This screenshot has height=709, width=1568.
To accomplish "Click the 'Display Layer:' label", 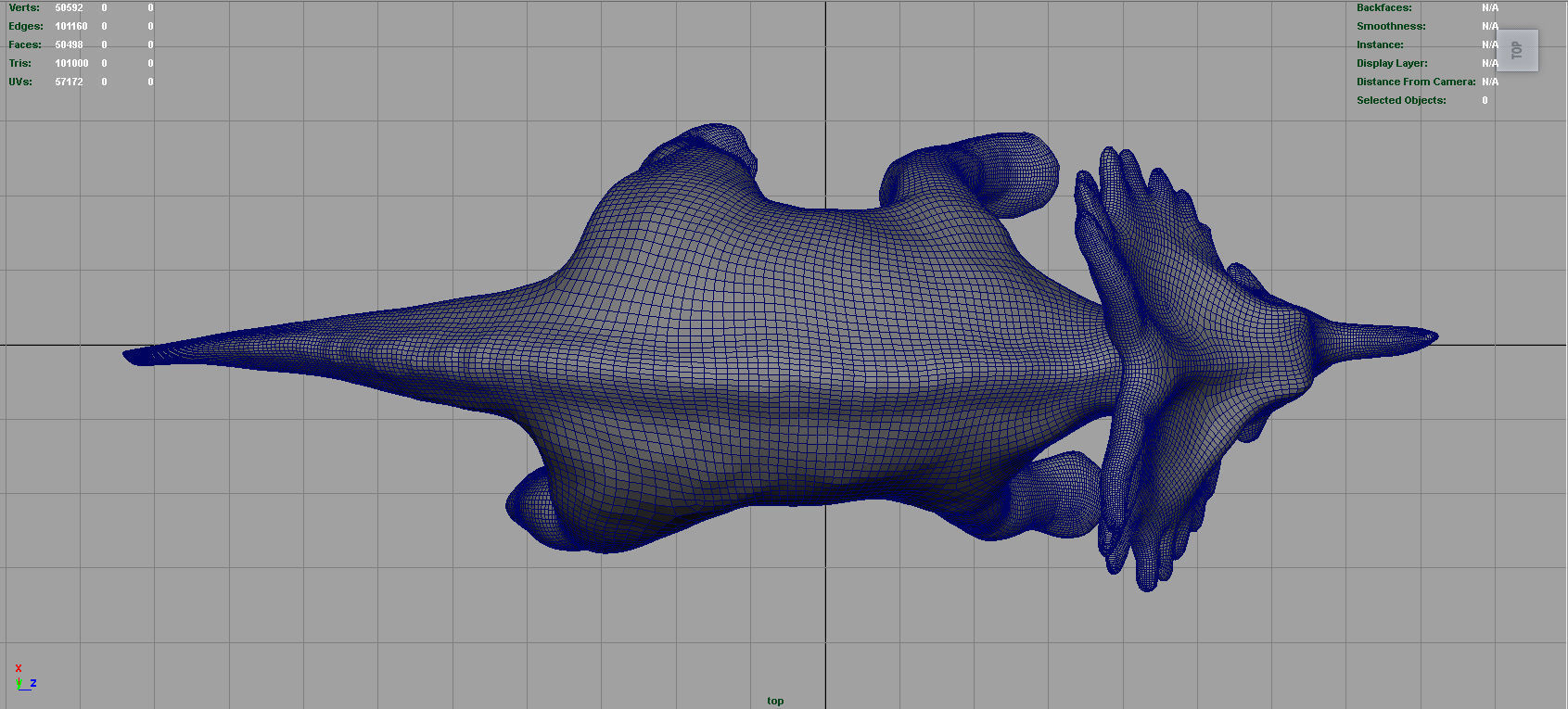I will pyautogui.click(x=1392, y=63).
